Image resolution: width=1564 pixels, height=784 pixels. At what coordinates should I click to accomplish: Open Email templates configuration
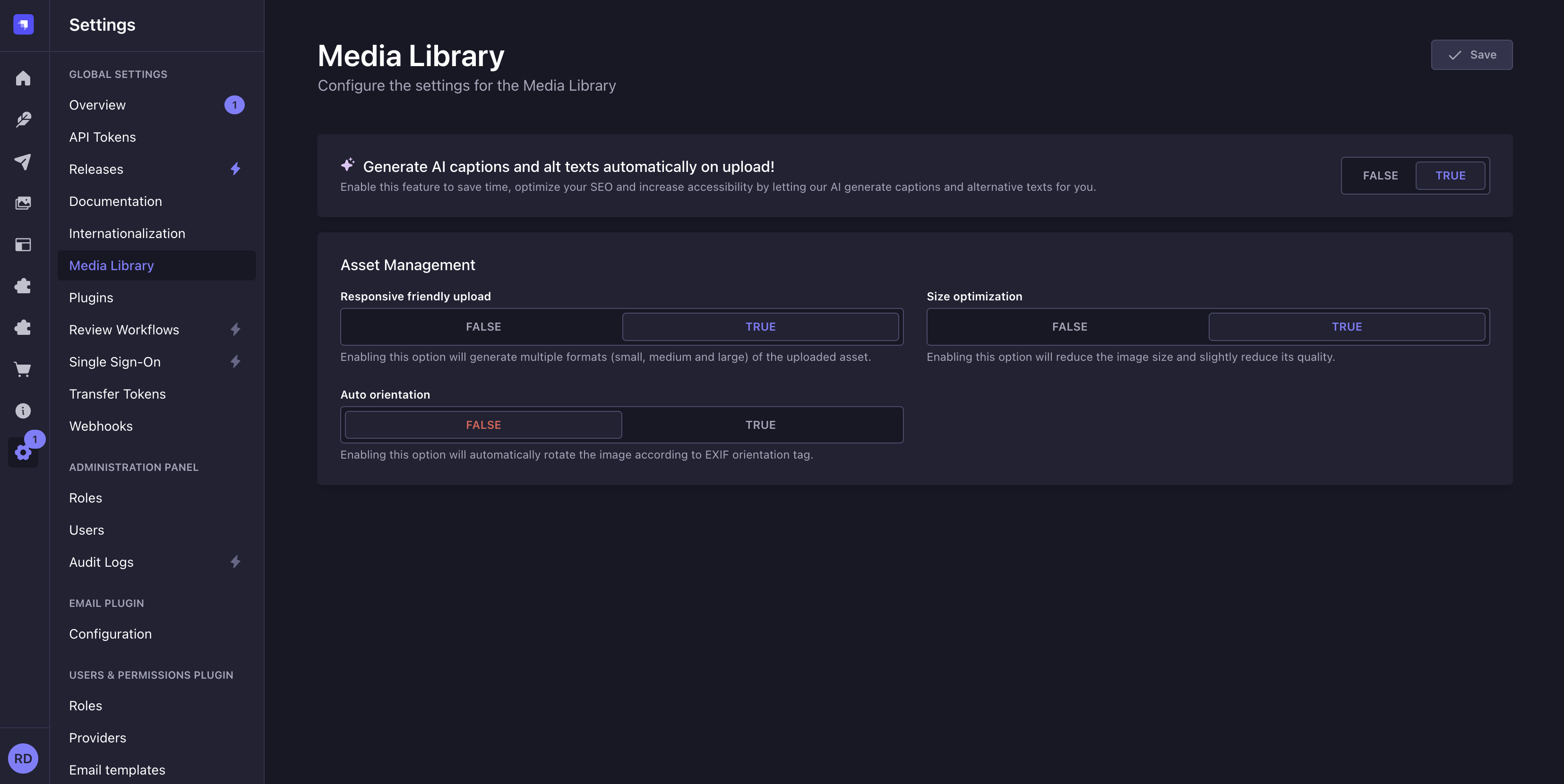coord(117,769)
